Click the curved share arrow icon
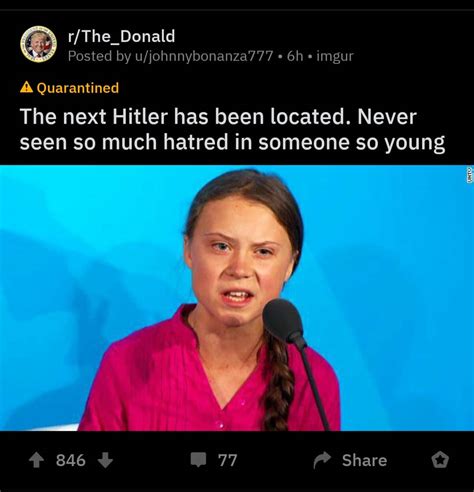The image size is (474, 492). (322, 460)
